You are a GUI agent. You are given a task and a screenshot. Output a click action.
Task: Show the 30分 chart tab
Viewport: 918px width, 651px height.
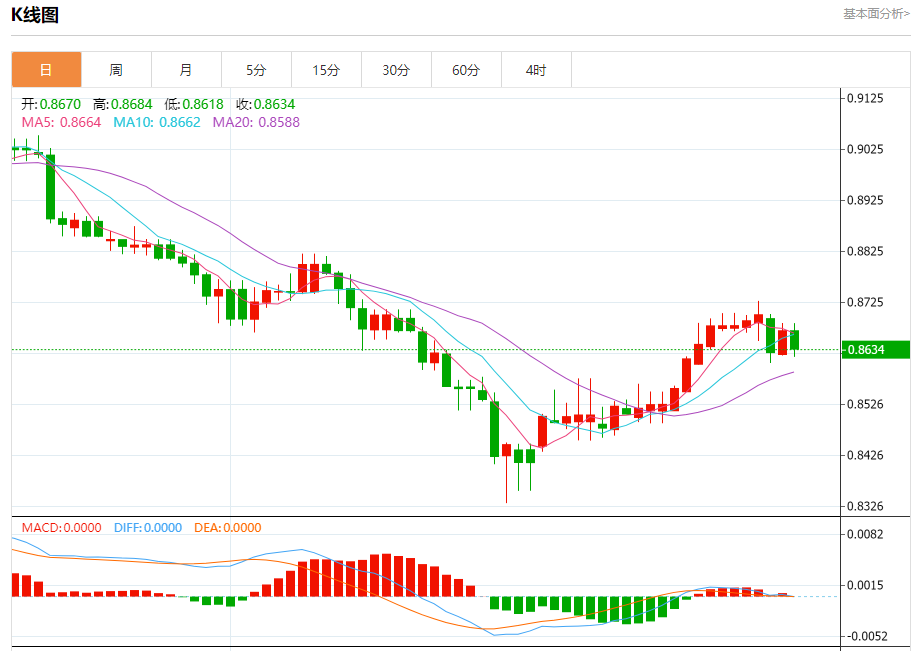pos(396,70)
